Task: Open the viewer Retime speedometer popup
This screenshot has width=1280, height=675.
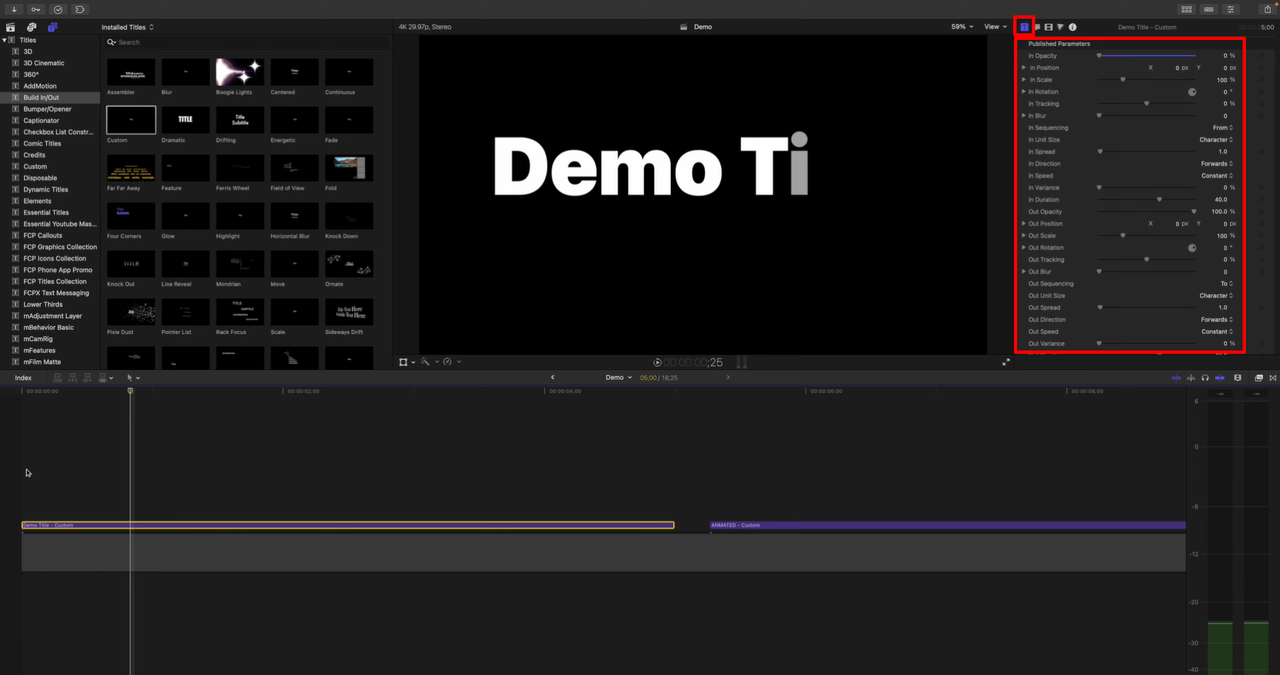Action: tap(451, 362)
